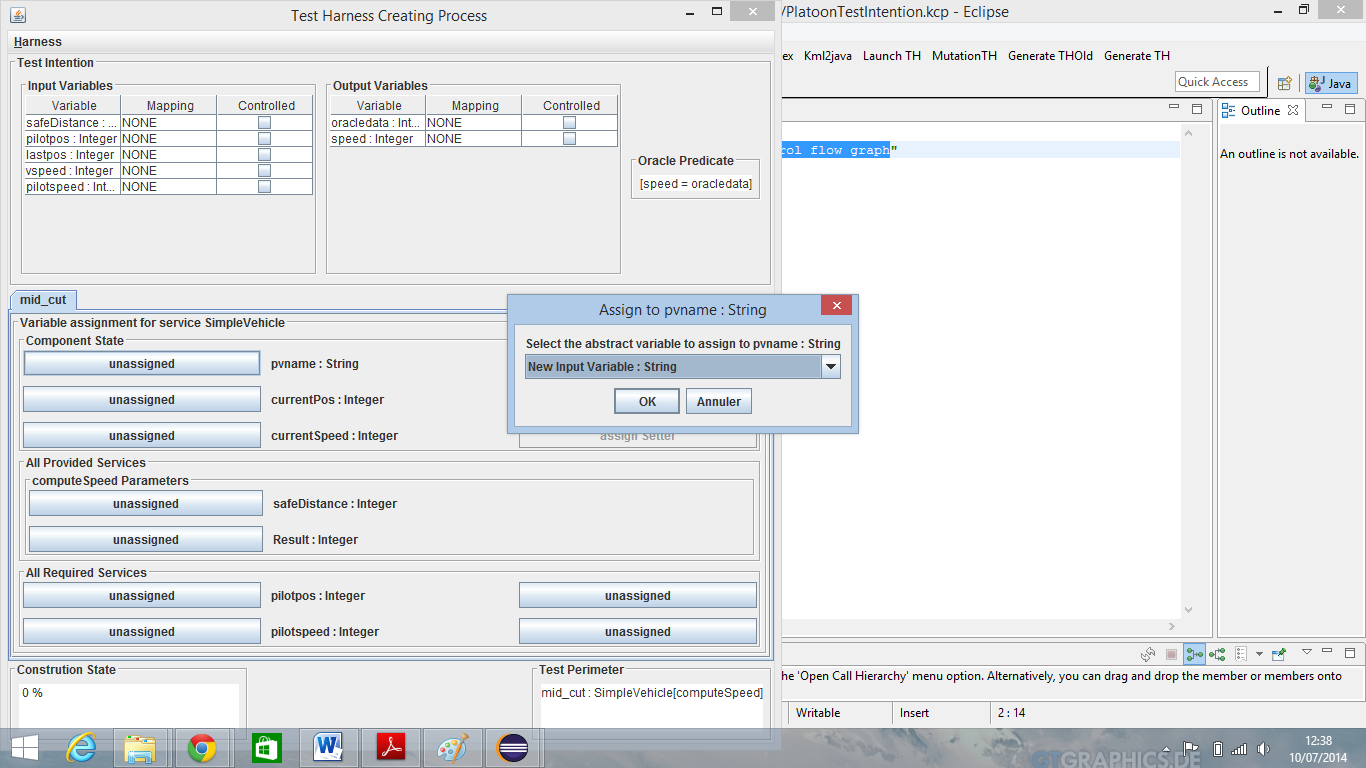Show Callee Hierarchy in call hierarchy view
This screenshot has width=1366, height=768.
(1217, 654)
